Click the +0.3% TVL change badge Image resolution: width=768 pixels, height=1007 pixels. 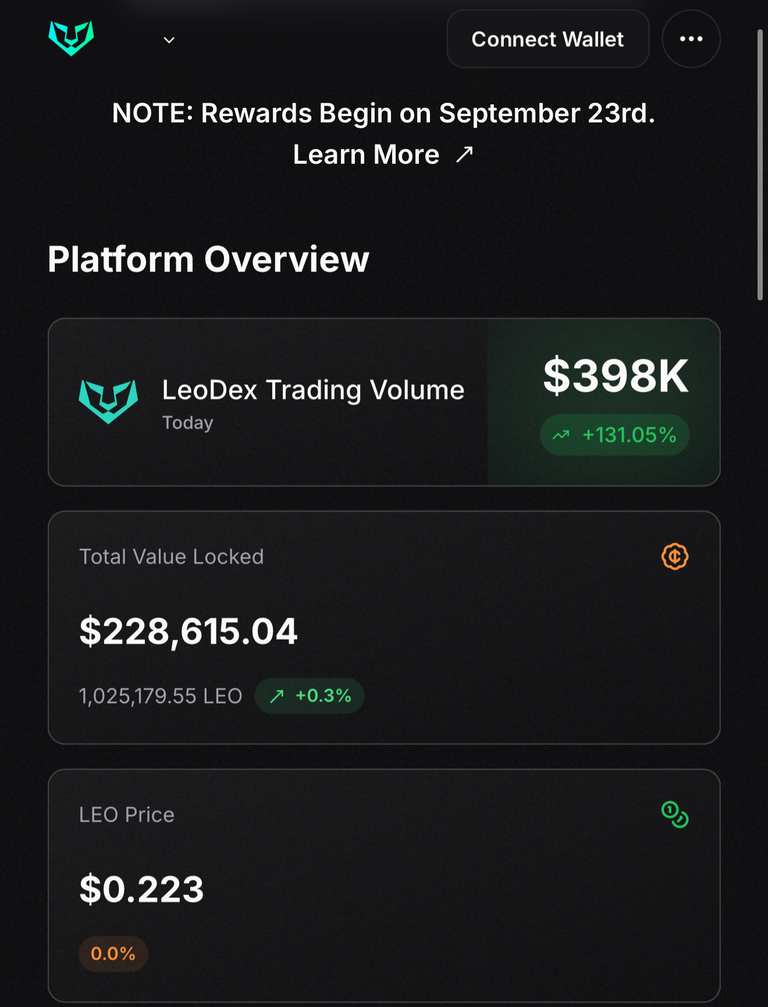310,696
